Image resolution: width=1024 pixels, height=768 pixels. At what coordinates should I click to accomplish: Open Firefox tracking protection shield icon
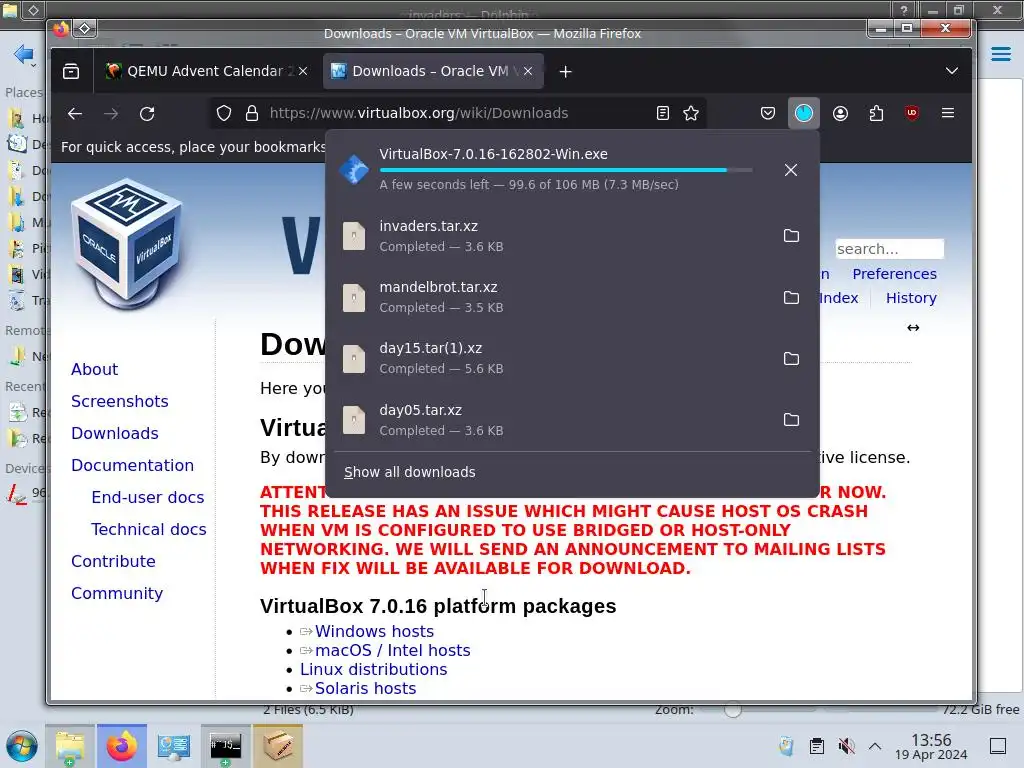pos(224,114)
